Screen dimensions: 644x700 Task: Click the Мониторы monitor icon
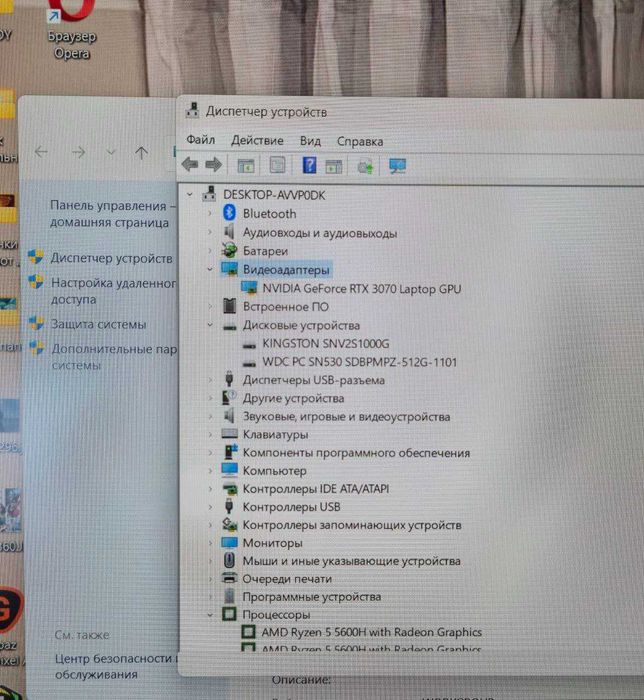229,543
